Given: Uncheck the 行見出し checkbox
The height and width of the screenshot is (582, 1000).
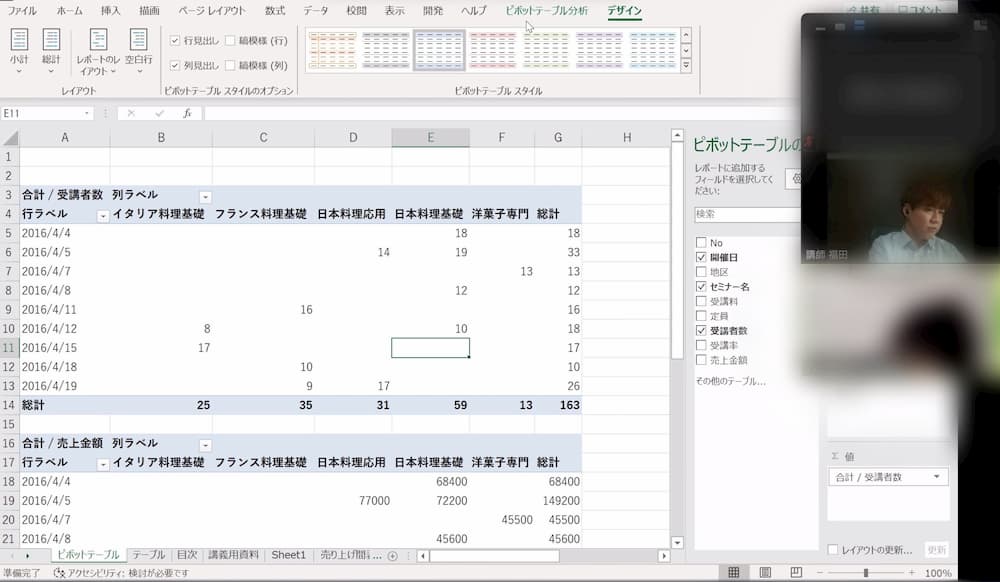Looking at the screenshot, I should (x=176, y=41).
